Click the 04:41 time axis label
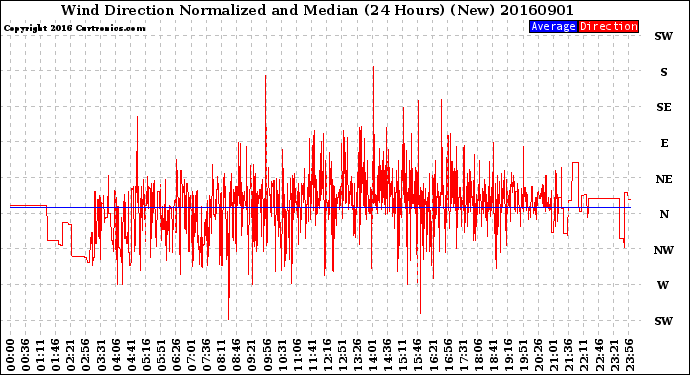This screenshot has height=375, width=690. point(132,355)
